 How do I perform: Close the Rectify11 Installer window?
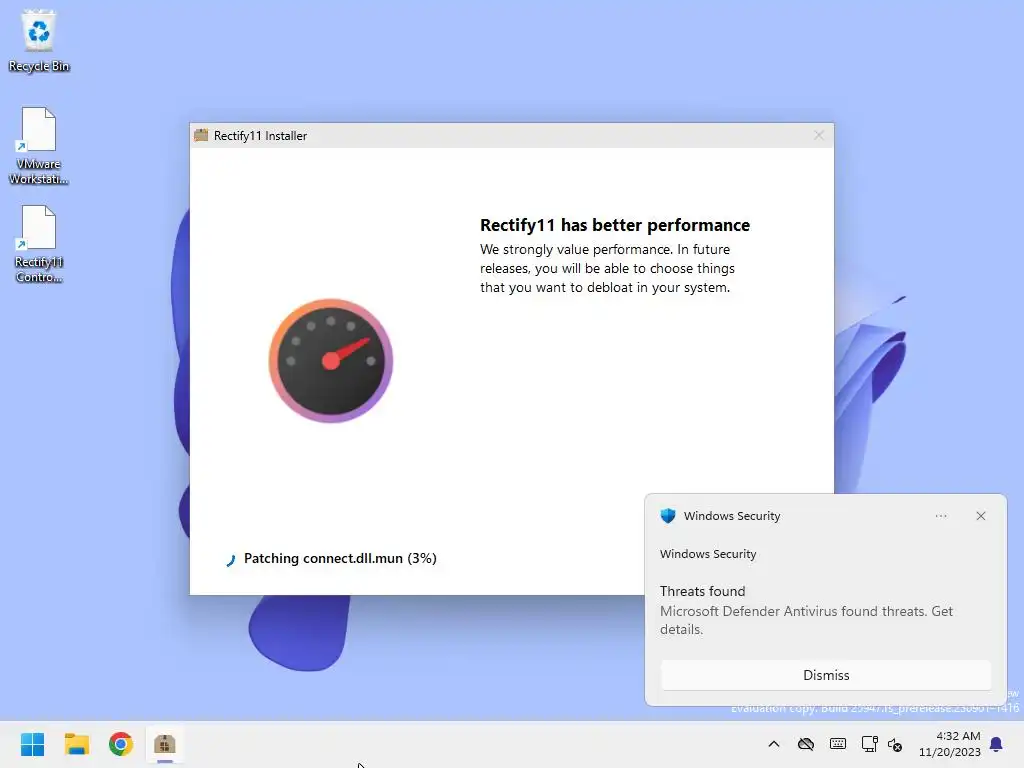pos(819,135)
